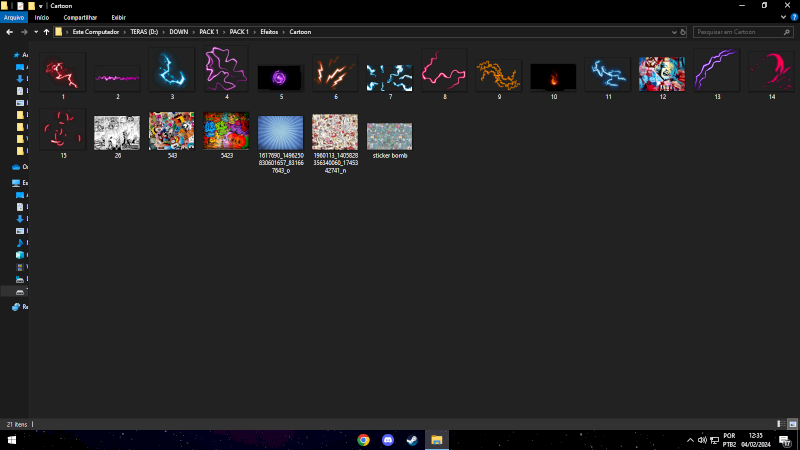The height and width of the screenshot is (450, 800).
Task: Click the Pesquisar em Cartoon search box
Action: (740, 32)
